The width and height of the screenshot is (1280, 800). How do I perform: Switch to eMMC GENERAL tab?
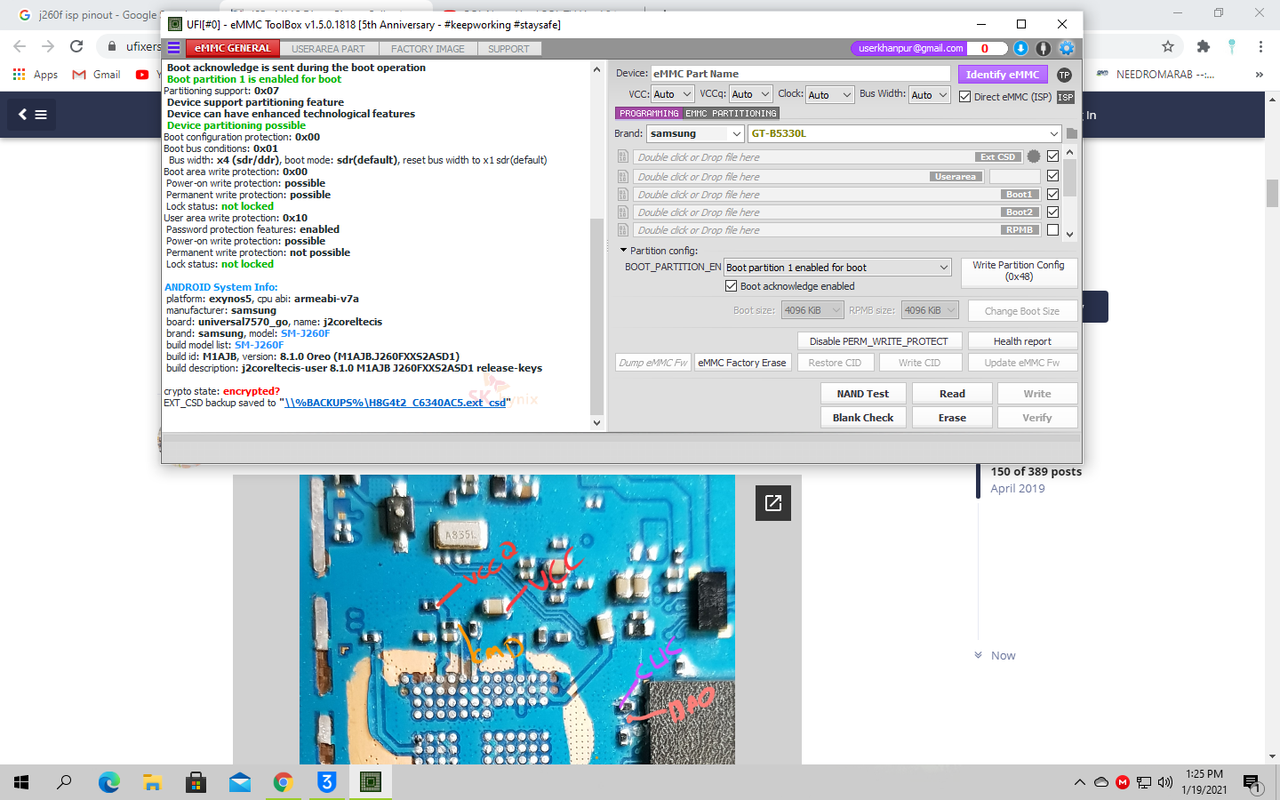(233, 48)
